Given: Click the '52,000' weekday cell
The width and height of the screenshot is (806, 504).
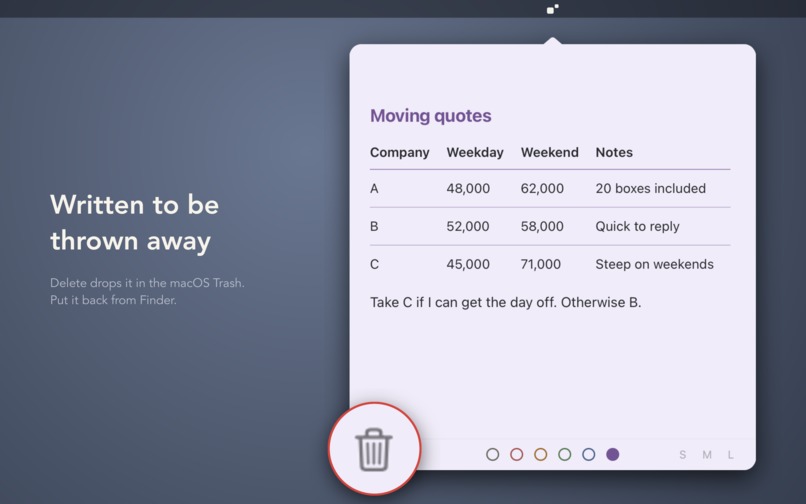Looking at the screenshot, I should 468,227.
